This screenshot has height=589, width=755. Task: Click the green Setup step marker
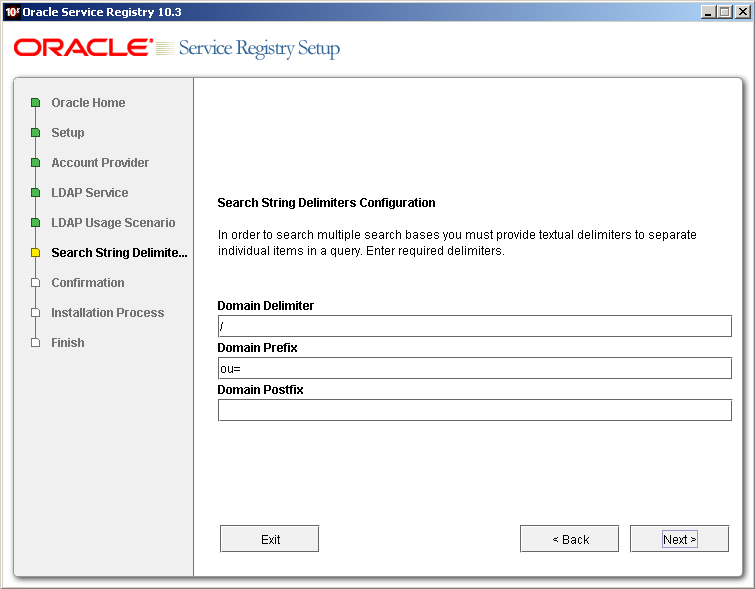[35, 132]
